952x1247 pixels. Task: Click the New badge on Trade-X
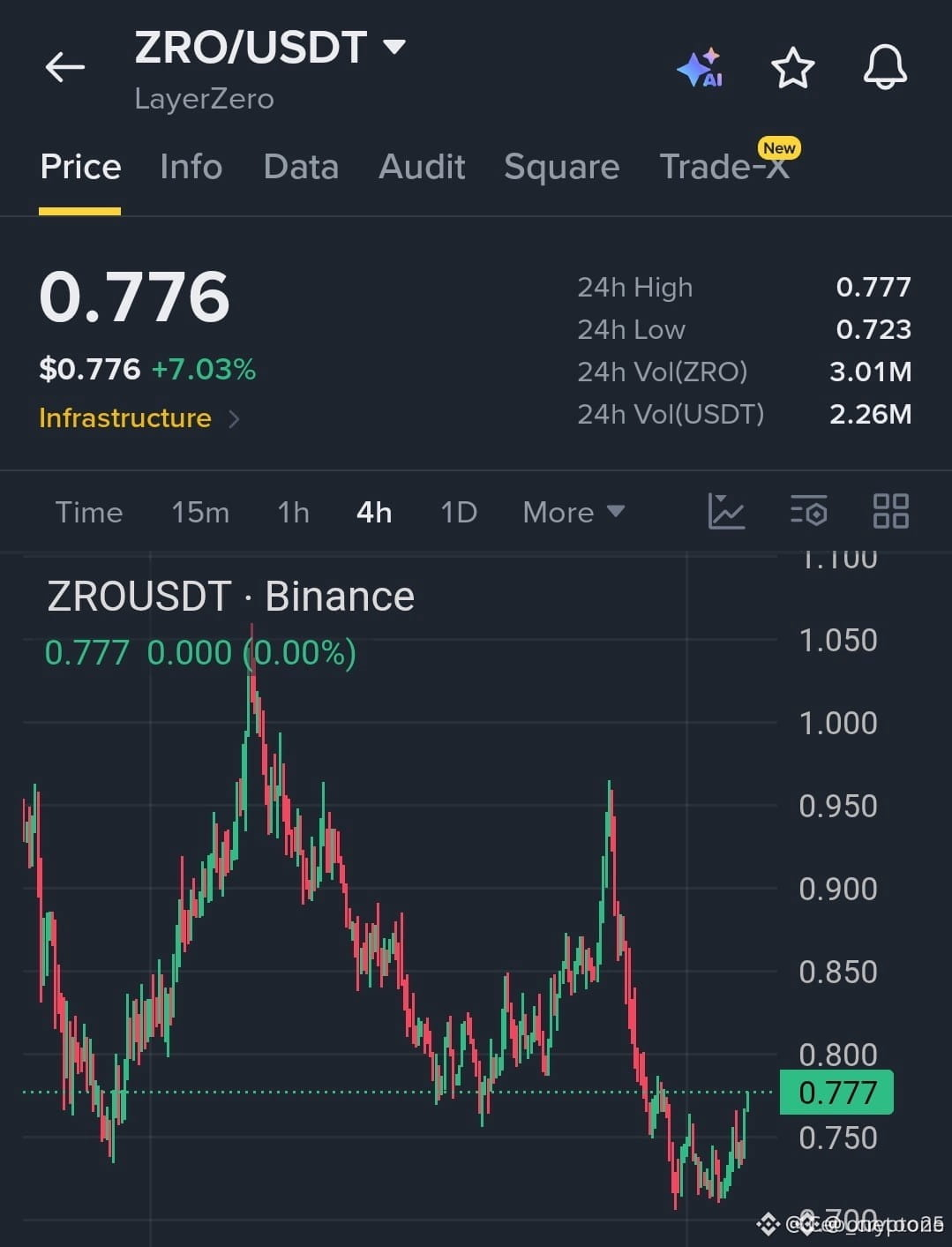(x=780, y=148)
